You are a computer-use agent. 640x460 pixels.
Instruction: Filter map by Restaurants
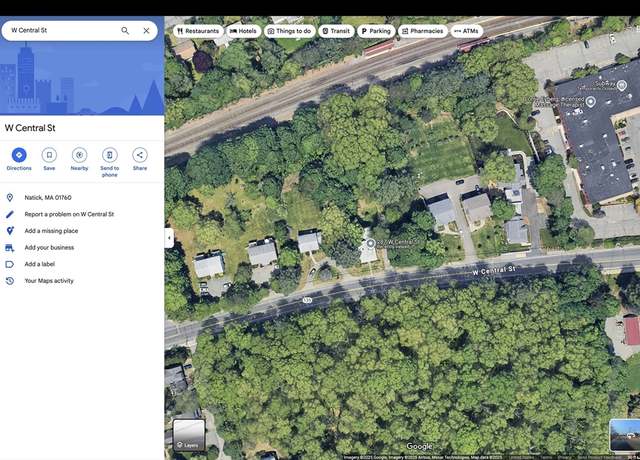click(x=198, y=31)
